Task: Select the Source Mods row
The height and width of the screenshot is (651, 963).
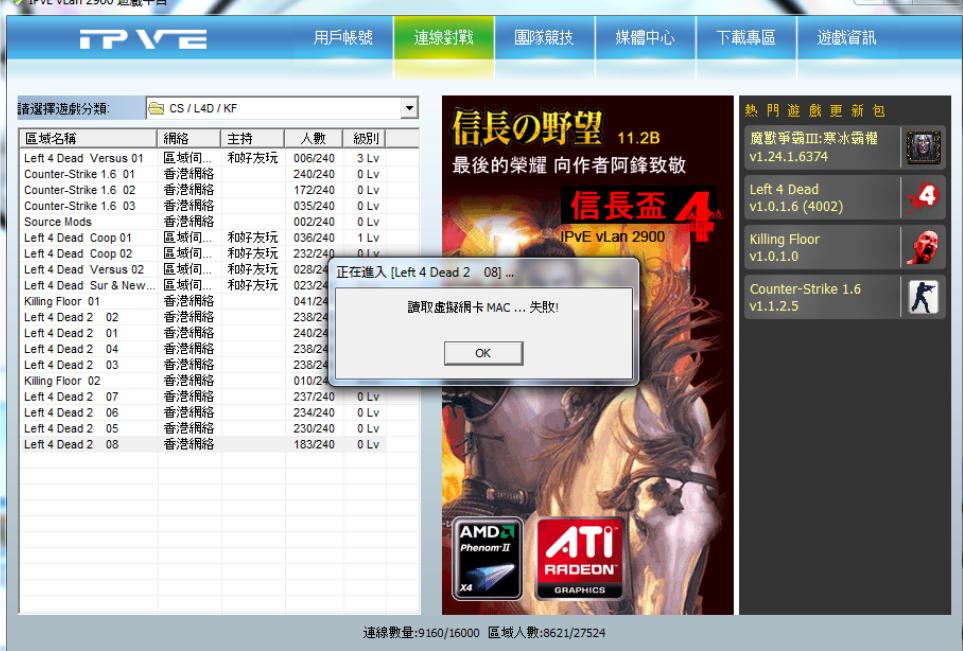Action: click(203, 222)
